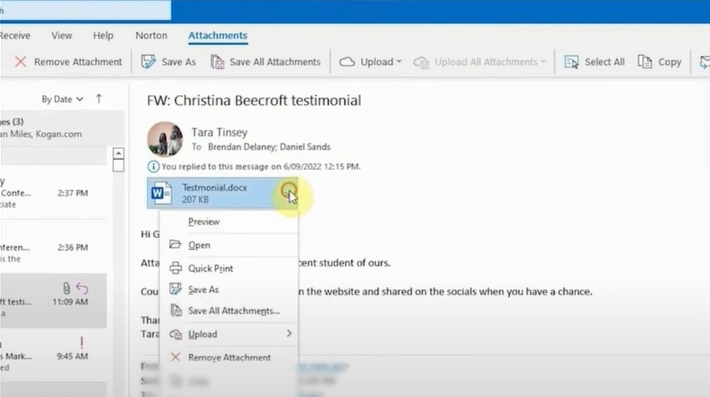Image resolution: width=710 pixels, height=397 pixels.
Task: Click the Kogan.com conversation group header
Action: (62, 128)
